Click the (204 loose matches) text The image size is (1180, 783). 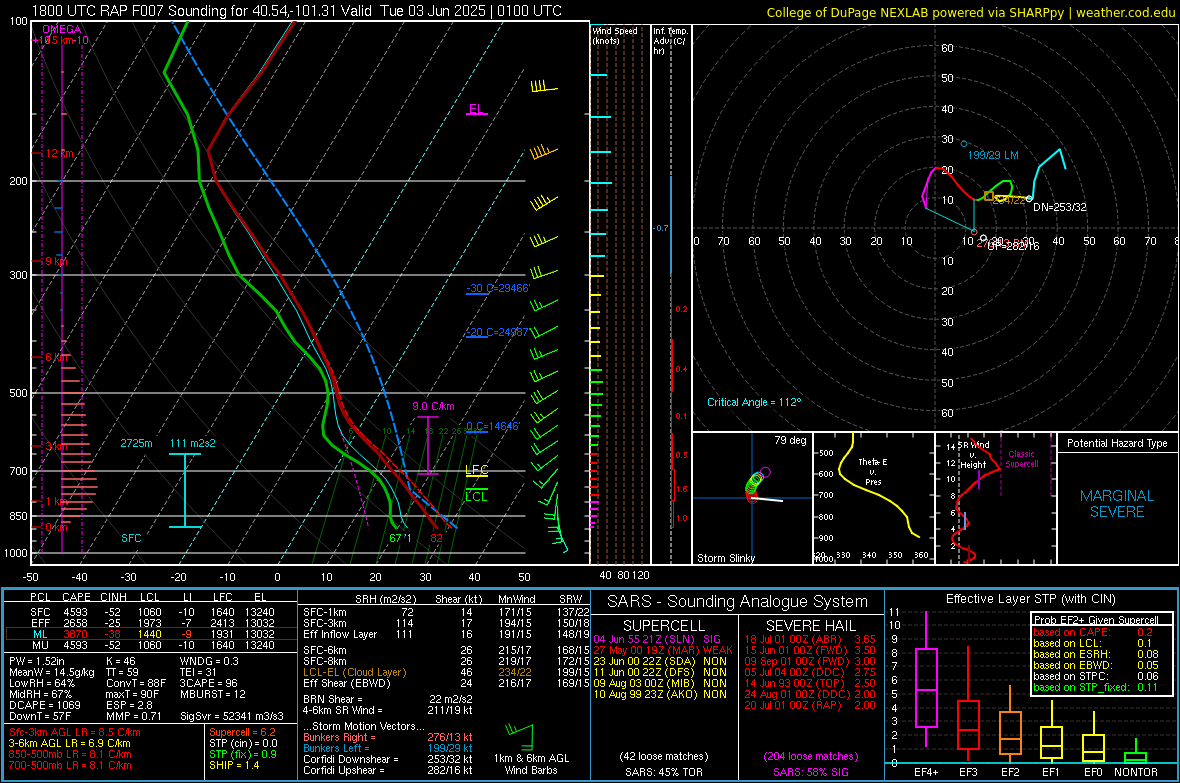(x=810, y=757)
